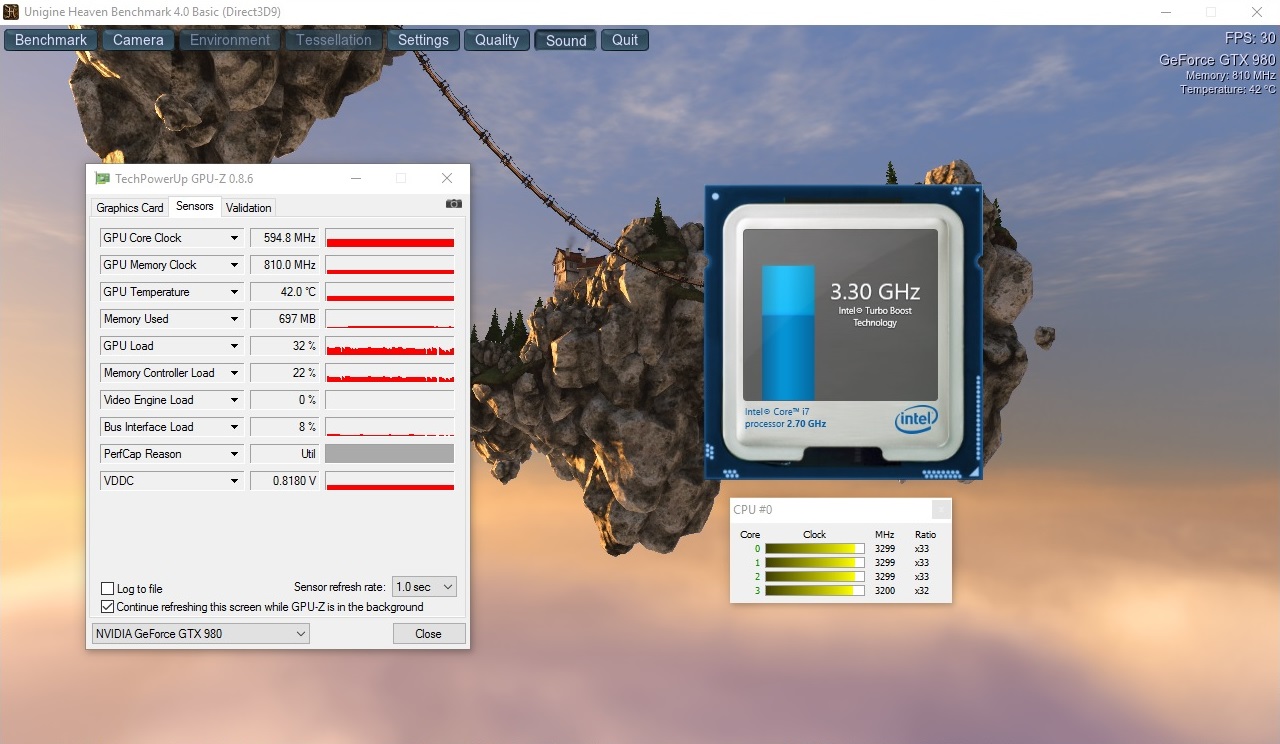Viewport: 1280px width, 744px height.
Task: Click the Intel logo on the Turbo Boost gadget
Action: pyautogui.click(x=916, y=421)
